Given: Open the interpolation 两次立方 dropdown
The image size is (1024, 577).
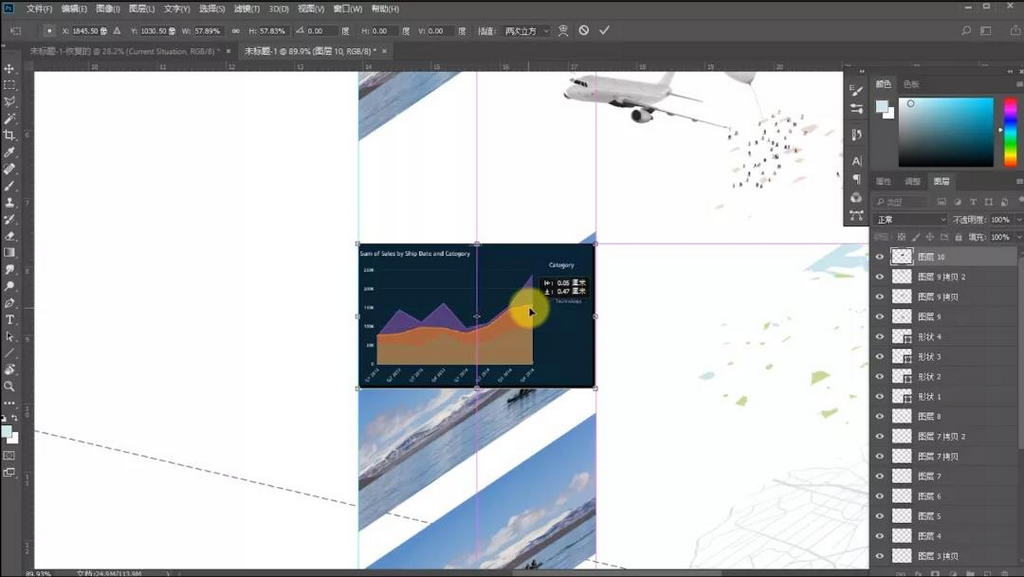Looking at the screenshot, I should (527, 31).
